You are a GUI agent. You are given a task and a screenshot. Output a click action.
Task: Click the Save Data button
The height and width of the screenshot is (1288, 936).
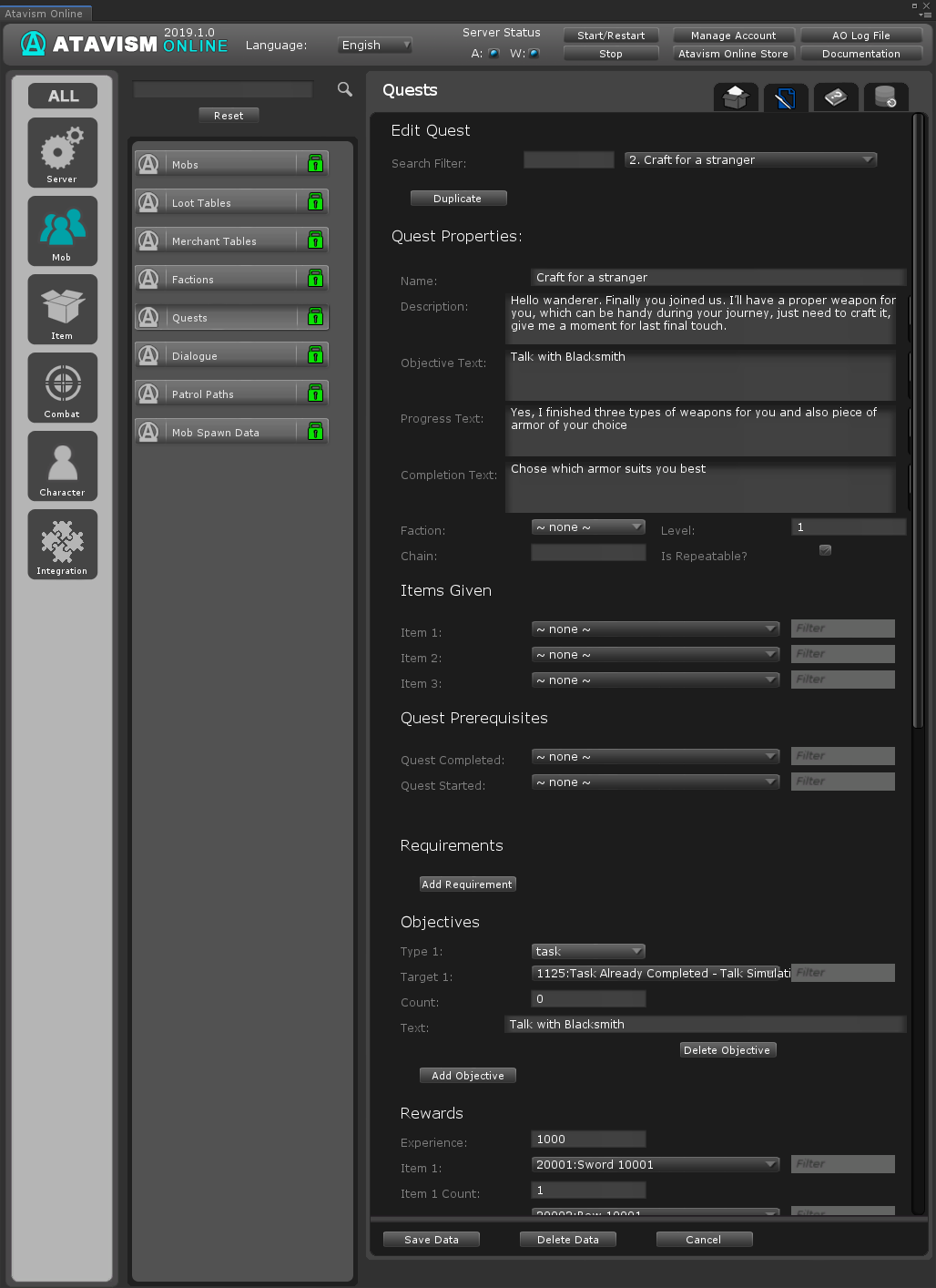(431, 1239)
